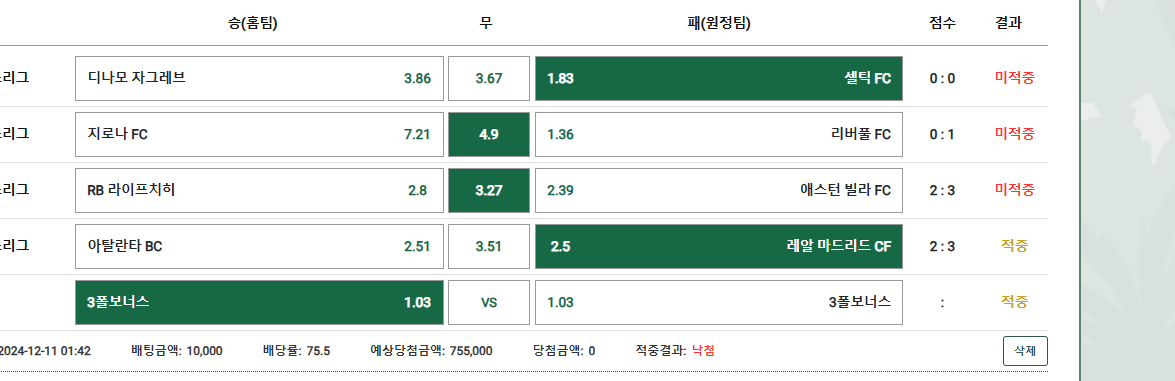Screen dimensions: 1175x381
Task: Click the 낙첨 result text
Action: (x=703, y=350)
